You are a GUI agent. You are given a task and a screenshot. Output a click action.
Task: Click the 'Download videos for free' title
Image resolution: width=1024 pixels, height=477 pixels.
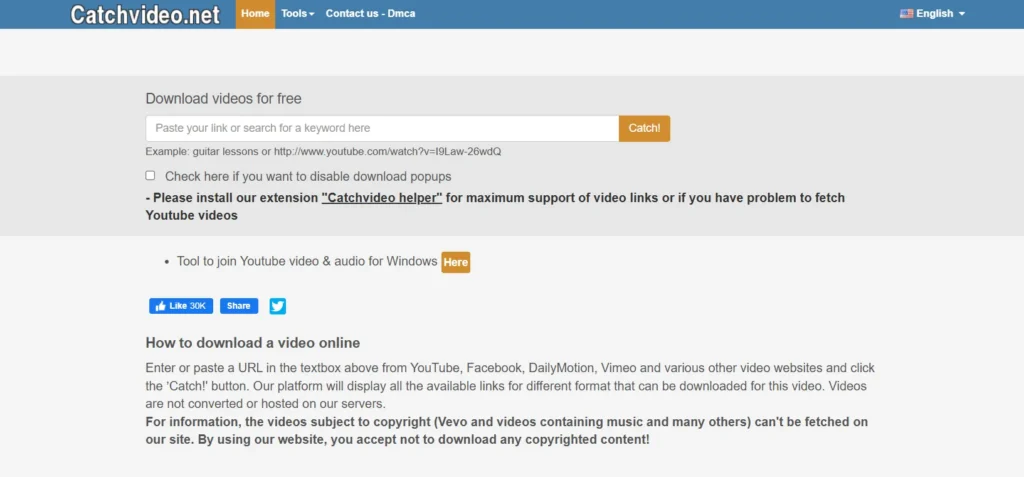(x=223, y=98)
